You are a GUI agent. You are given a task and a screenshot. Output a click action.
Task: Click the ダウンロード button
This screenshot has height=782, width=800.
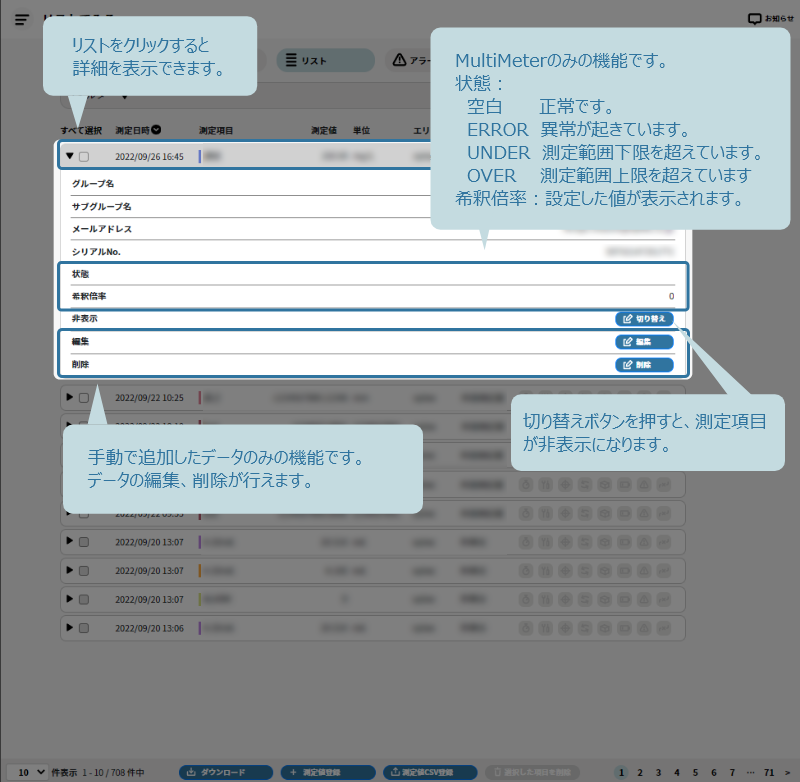[x=226, y=772]
